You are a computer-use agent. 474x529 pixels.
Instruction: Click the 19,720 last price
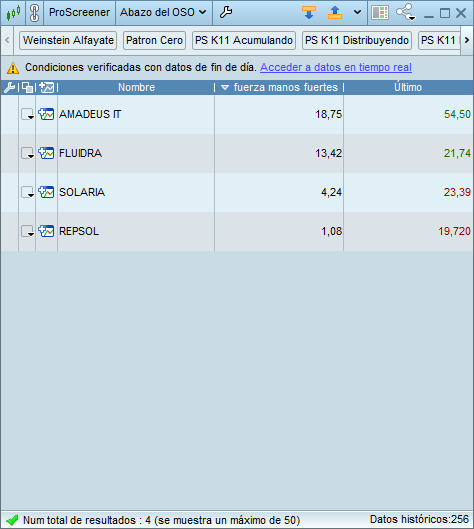pos(454,231)
